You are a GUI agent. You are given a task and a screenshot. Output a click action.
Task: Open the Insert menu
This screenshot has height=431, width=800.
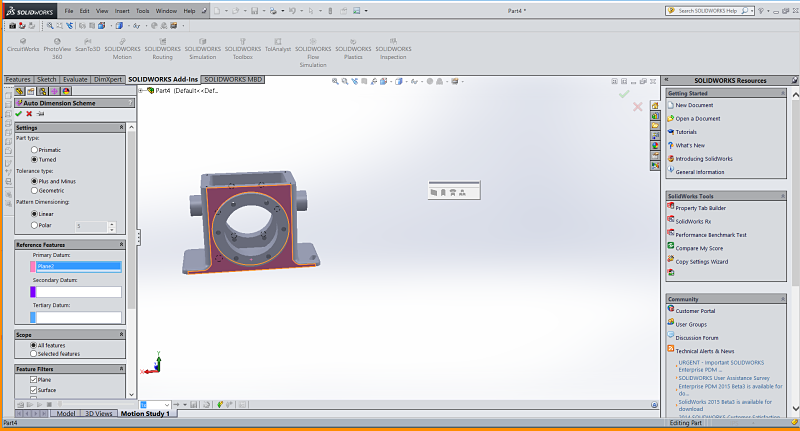pyautogui.click(x=122, y=11)
